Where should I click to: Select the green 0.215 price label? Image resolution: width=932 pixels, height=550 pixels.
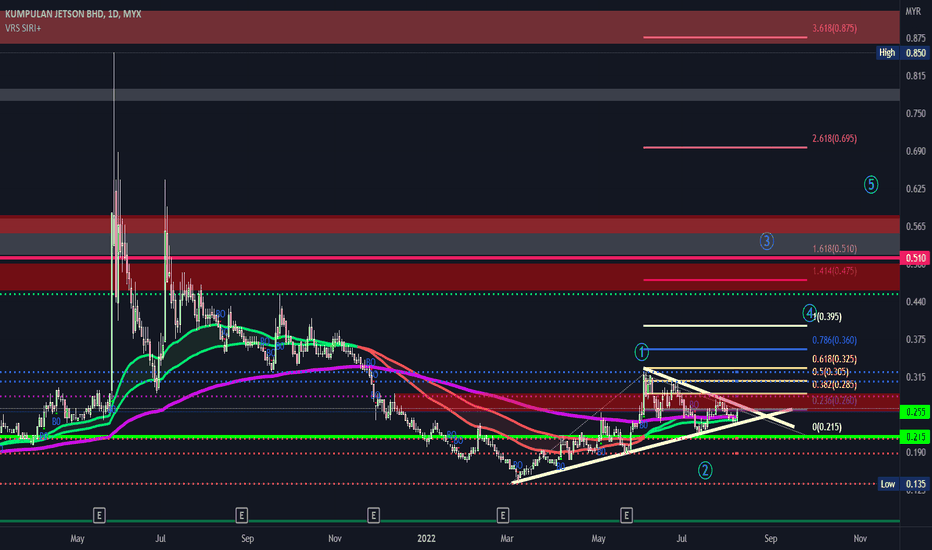pos(915,437)
